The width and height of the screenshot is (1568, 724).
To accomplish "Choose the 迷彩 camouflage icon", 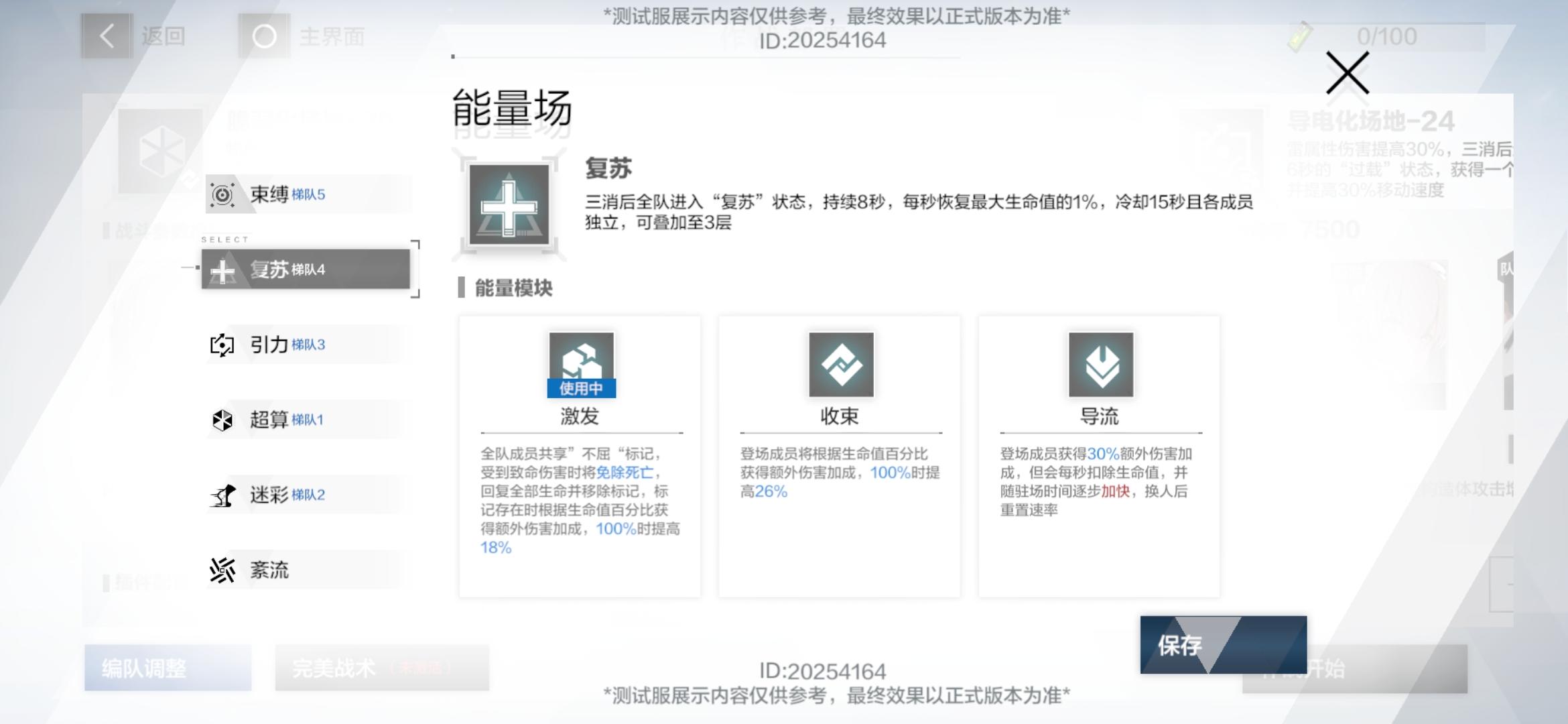I will (x=222, y=495).
